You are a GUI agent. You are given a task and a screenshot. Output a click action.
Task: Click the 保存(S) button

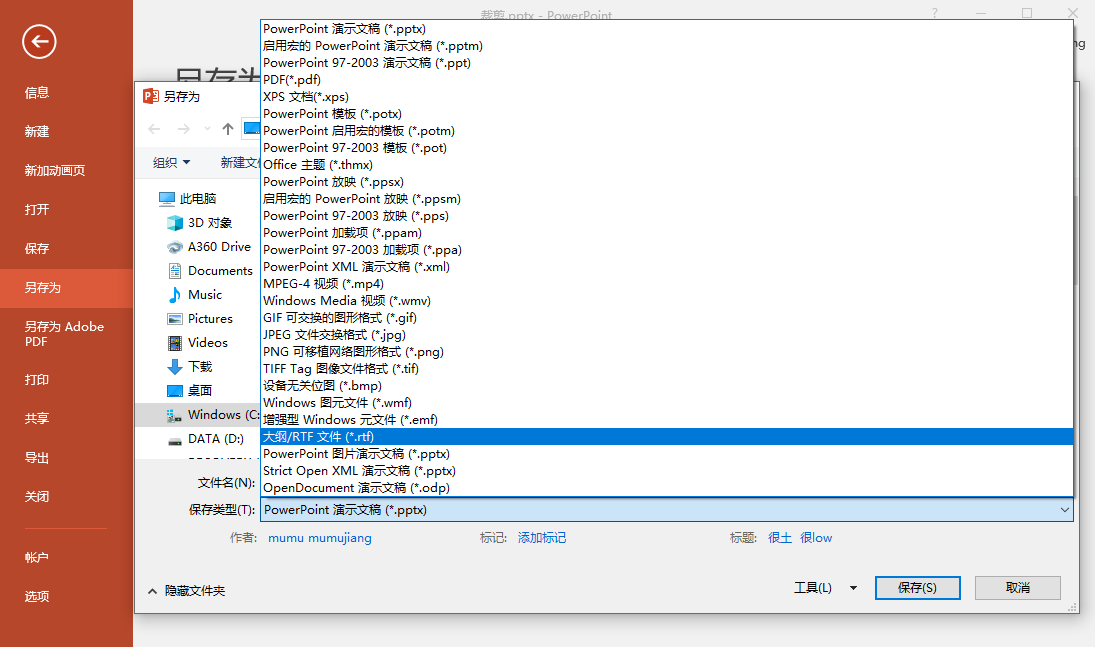pyautogui.click(x=918, y=588)
